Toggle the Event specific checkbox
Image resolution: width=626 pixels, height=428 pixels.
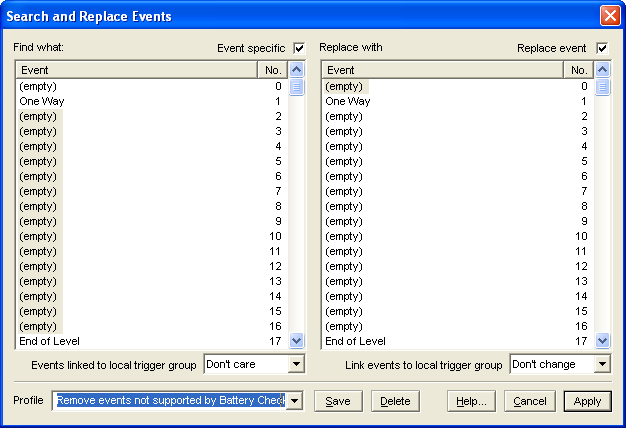(299, 48)
